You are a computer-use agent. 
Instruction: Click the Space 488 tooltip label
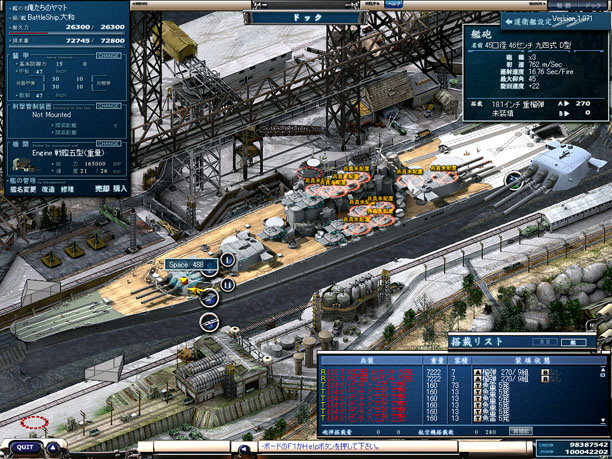[x=191, y=265]
